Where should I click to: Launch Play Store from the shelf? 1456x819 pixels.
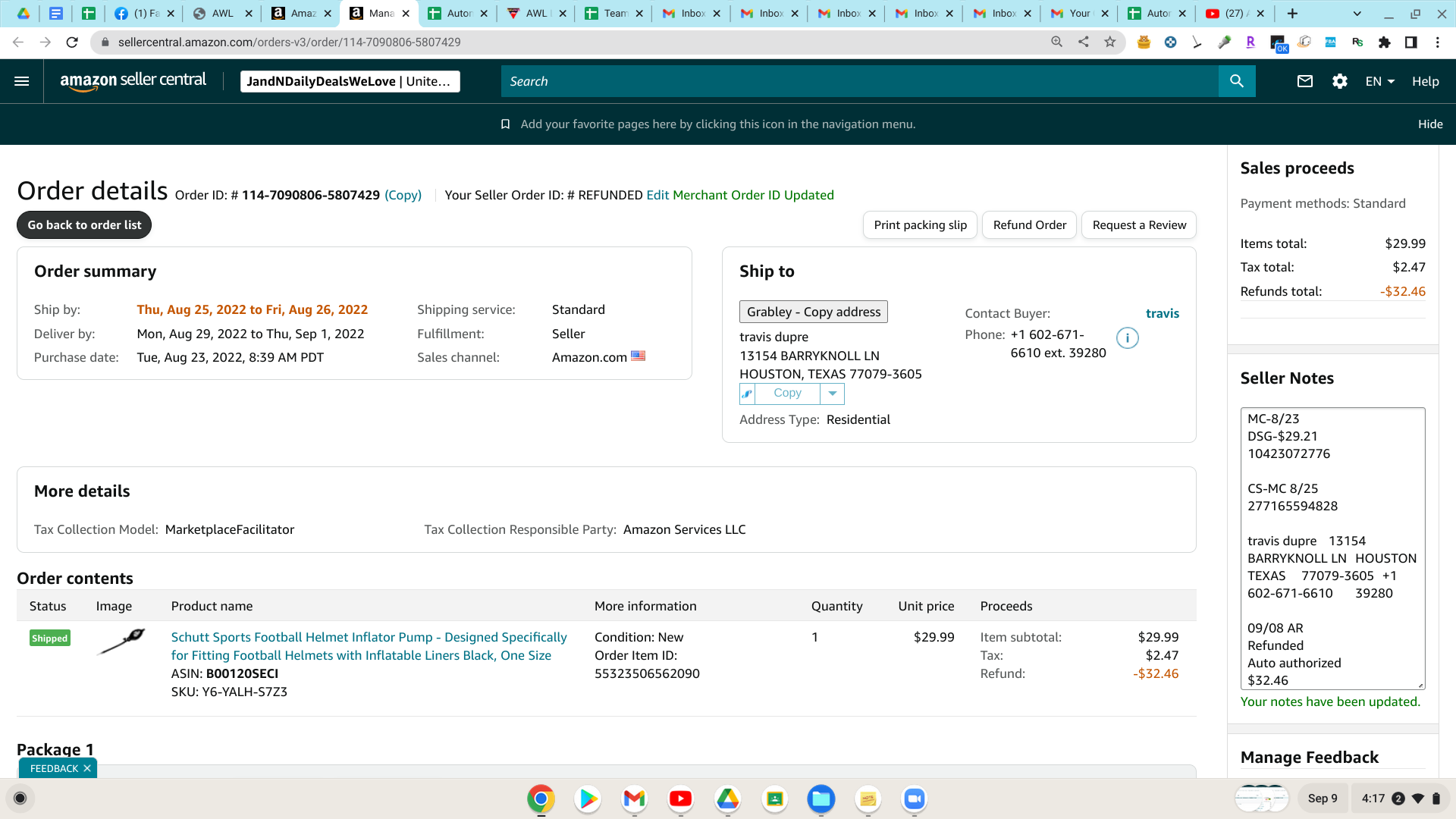[x=588, y=799]
